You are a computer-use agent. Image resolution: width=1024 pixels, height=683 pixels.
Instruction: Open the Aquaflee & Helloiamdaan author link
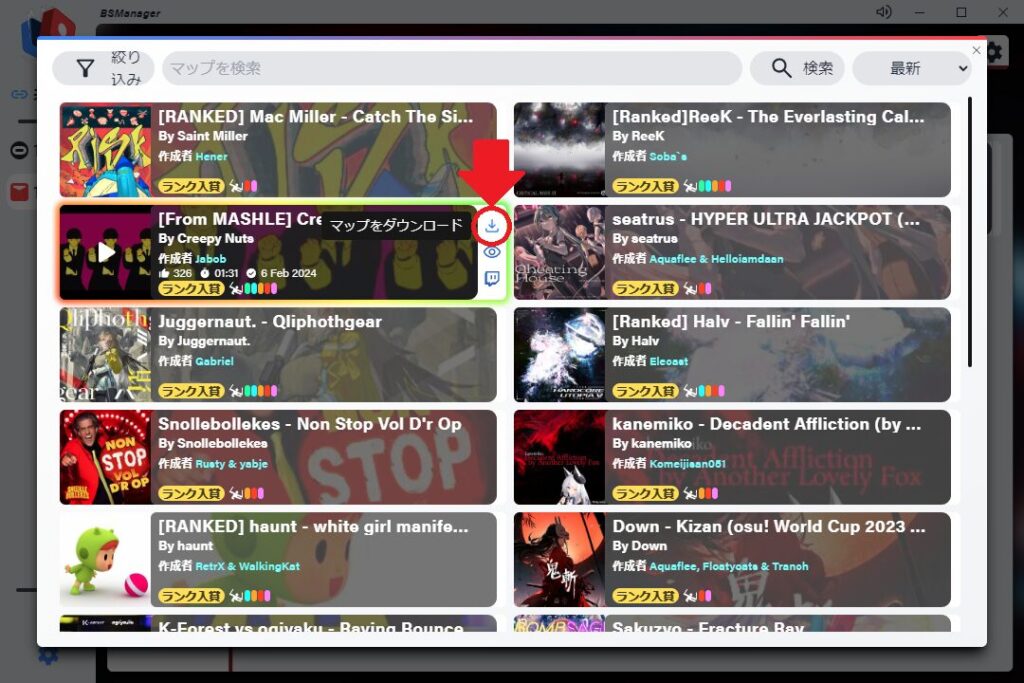coord(716,259)
